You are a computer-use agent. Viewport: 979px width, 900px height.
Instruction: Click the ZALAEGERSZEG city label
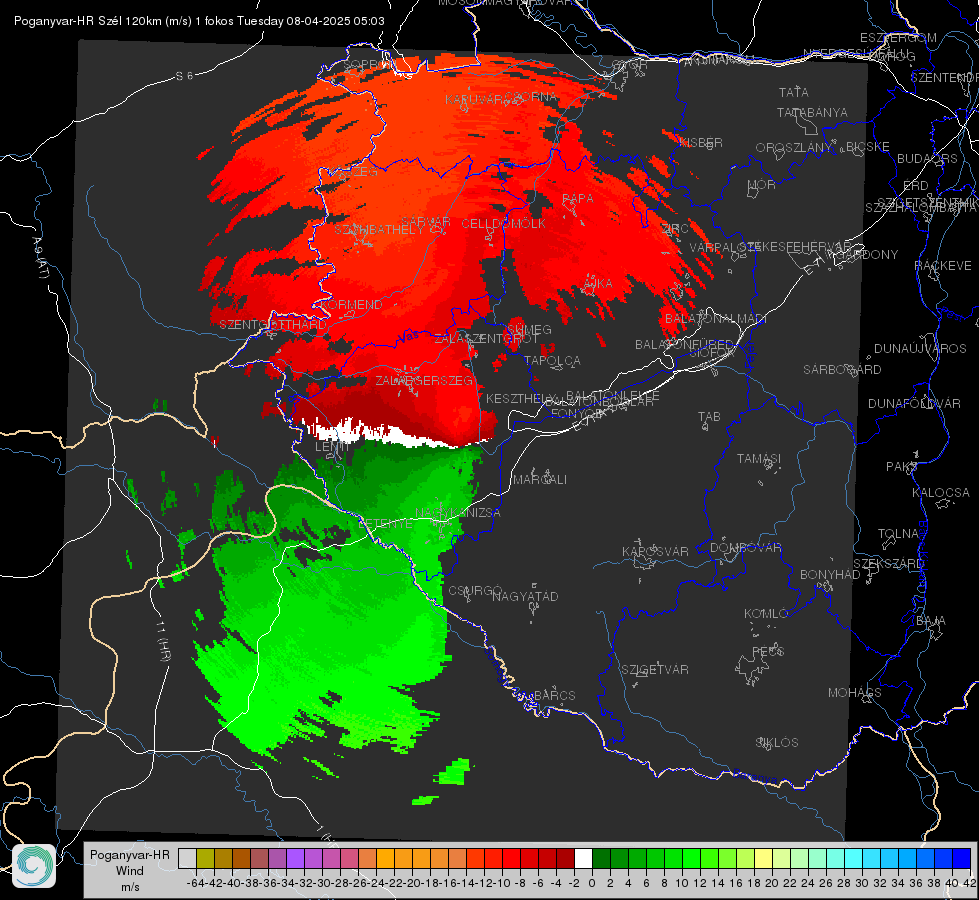coord(424,380)
